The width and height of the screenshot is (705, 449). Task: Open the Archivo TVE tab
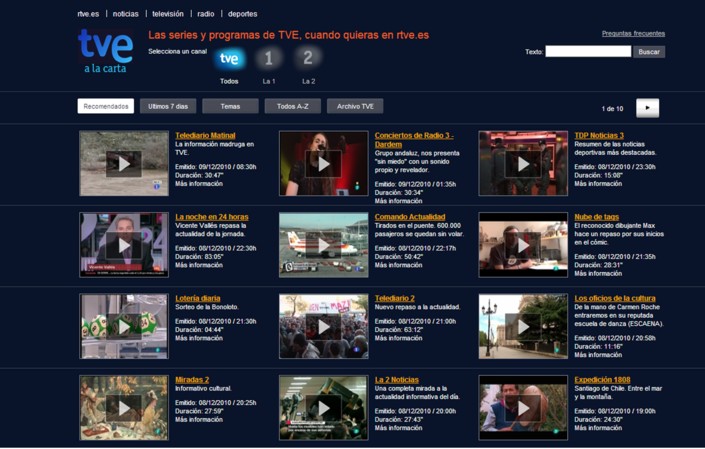[x=355, y=107]
